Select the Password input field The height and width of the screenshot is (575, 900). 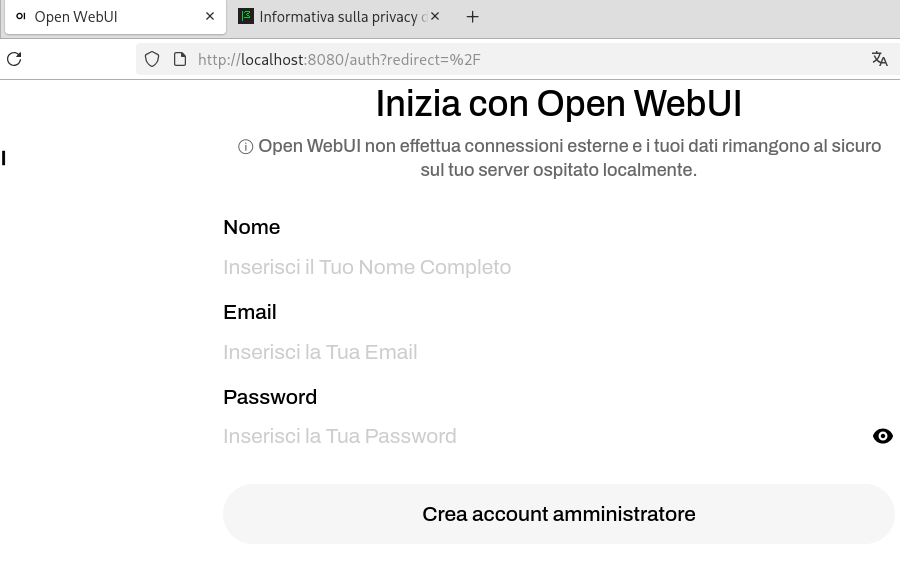(540, 436)
